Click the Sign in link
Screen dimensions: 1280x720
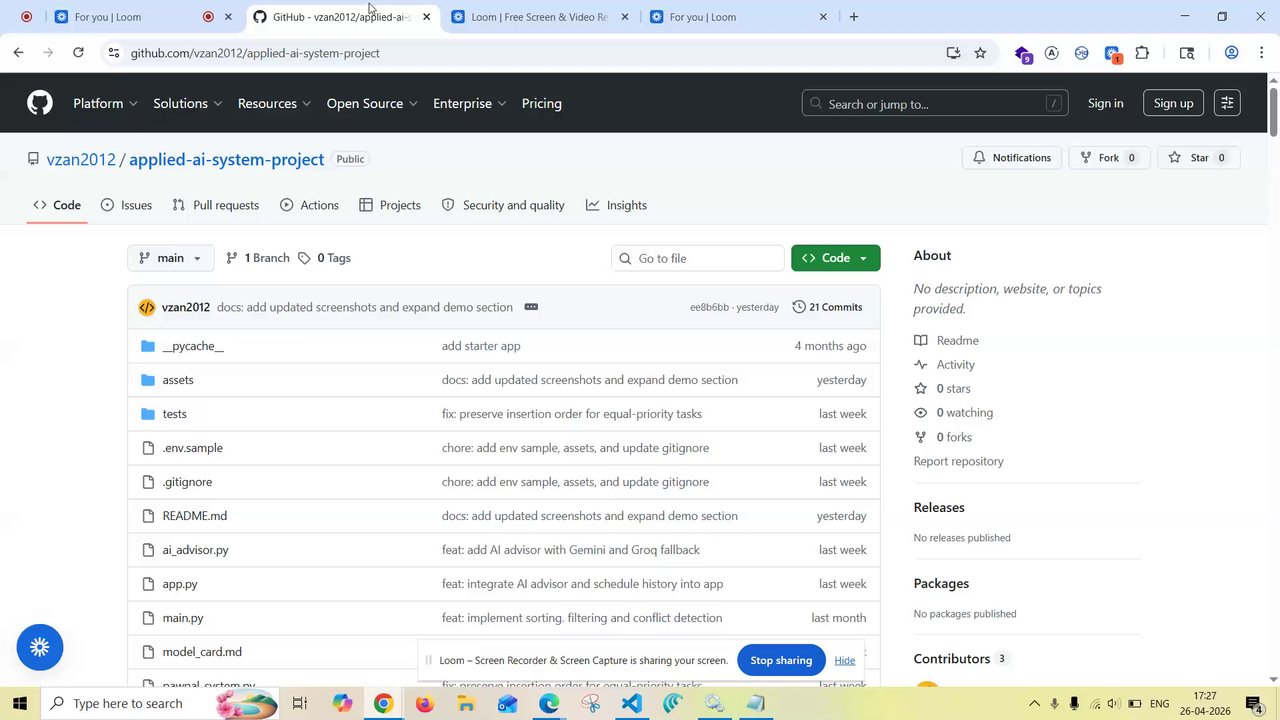click(x=1105, y=103)
